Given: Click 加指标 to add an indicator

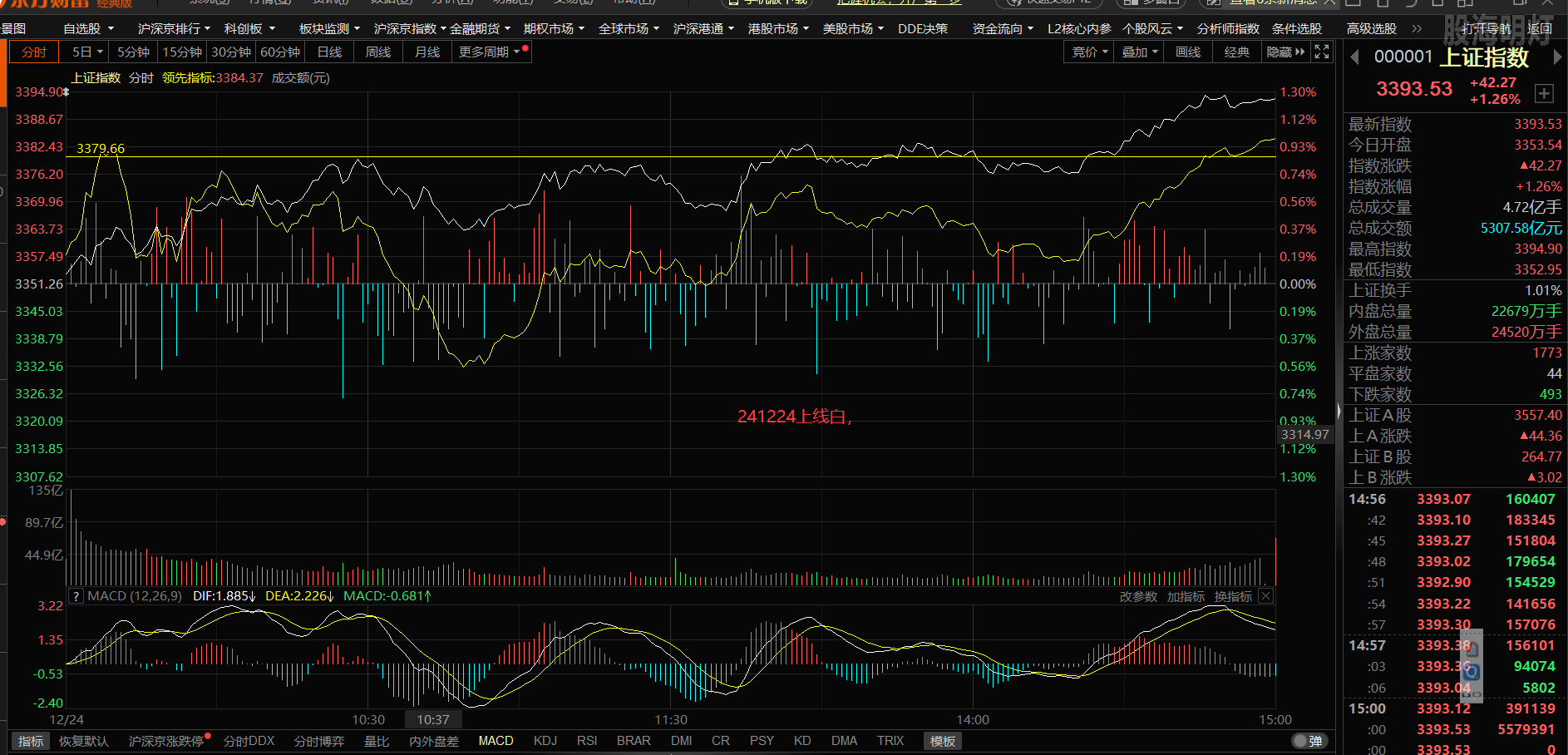Looking at the screenshot, I should tap(1186, 596).
